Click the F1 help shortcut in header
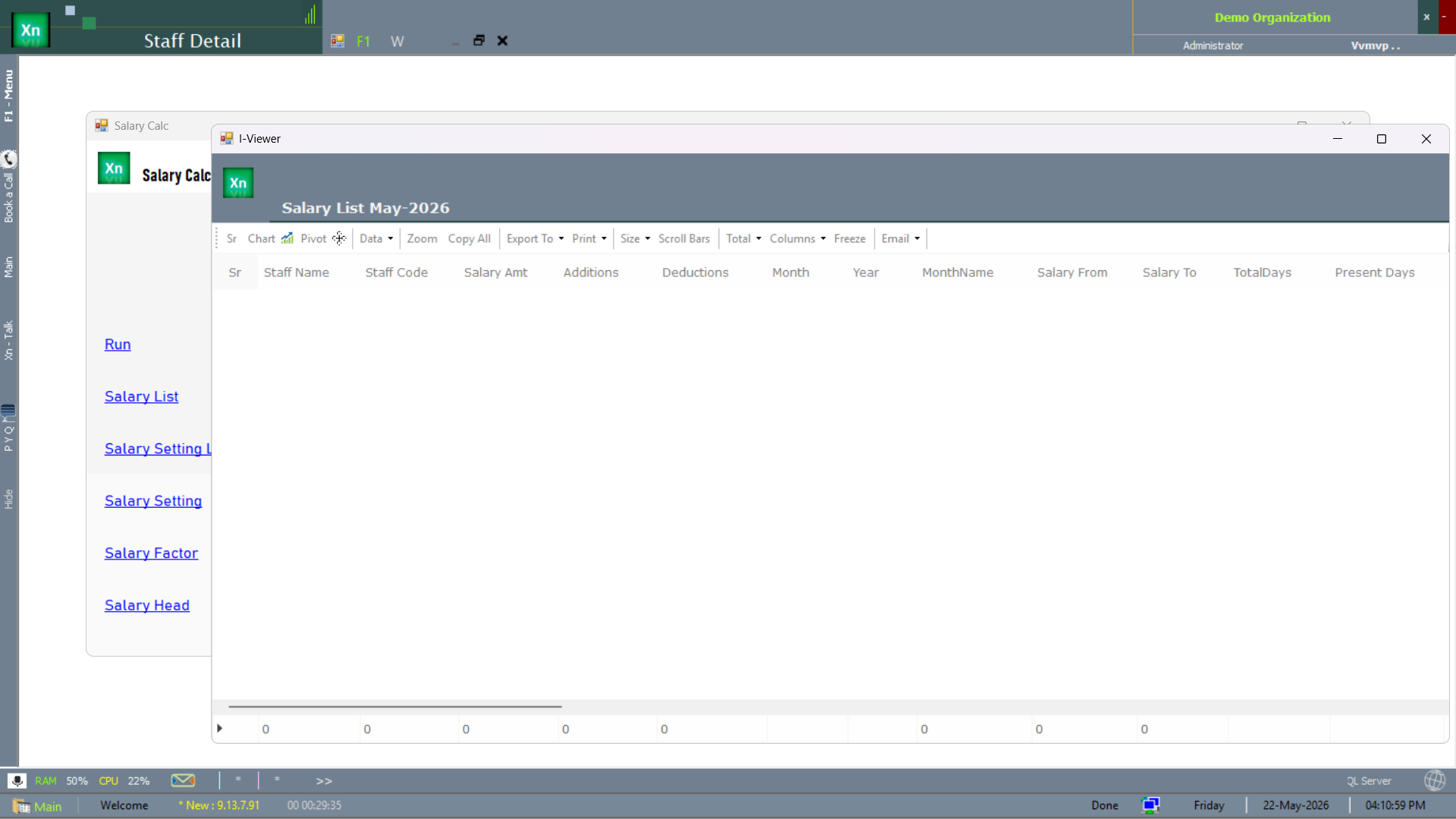 (x=363, y=41)
